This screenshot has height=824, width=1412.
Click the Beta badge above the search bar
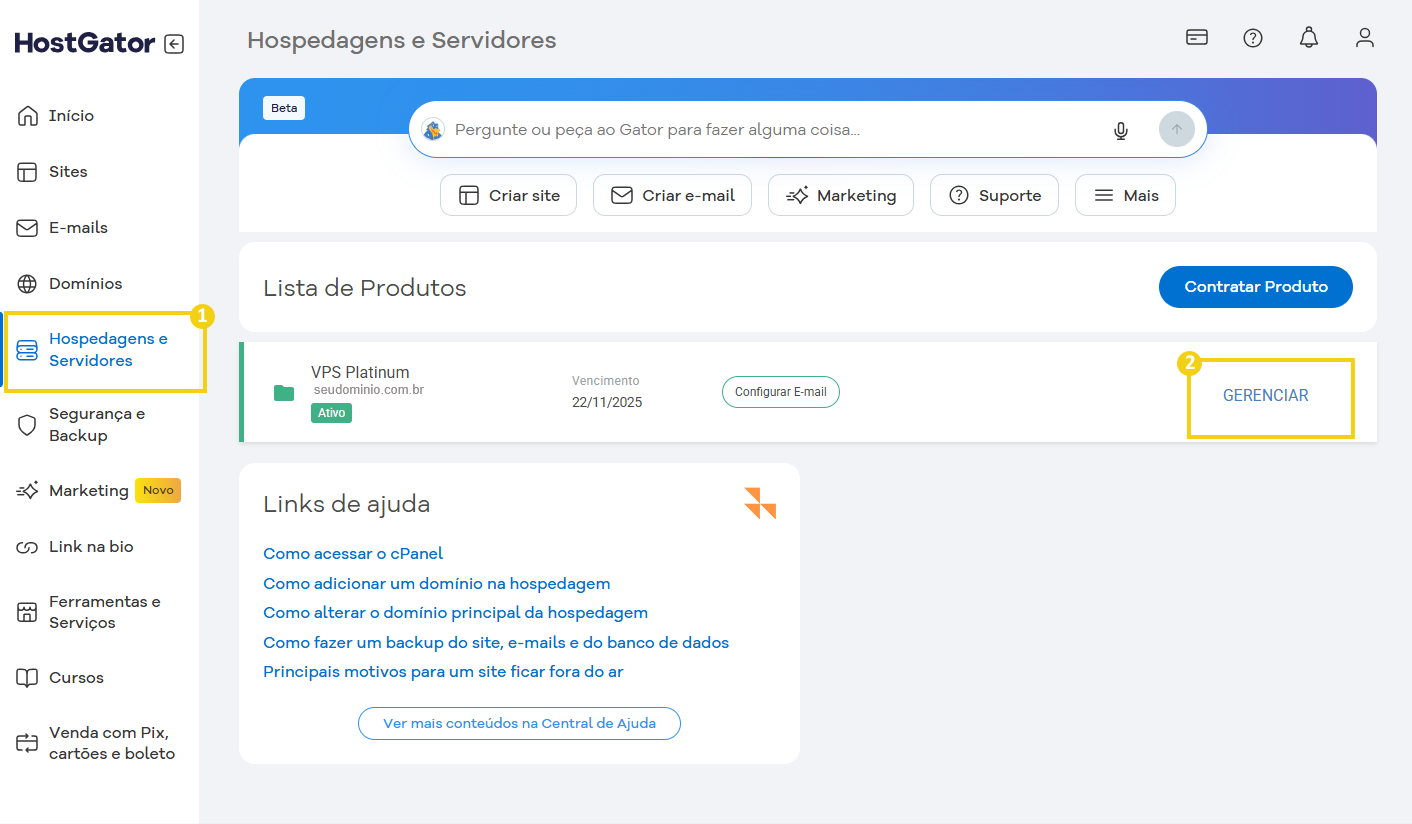tap(284, 107)
